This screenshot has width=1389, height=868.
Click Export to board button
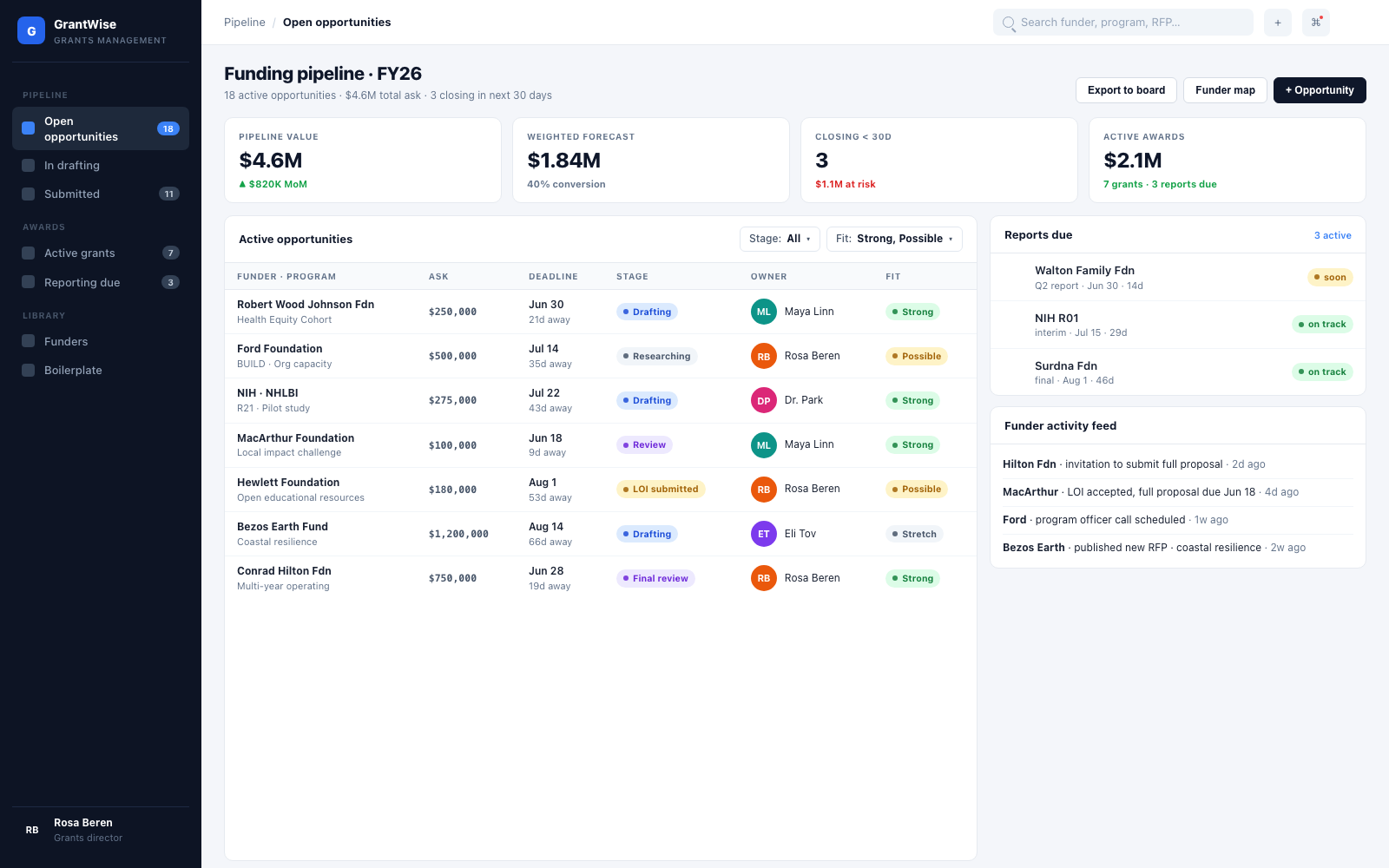(x=1126, y=90)
